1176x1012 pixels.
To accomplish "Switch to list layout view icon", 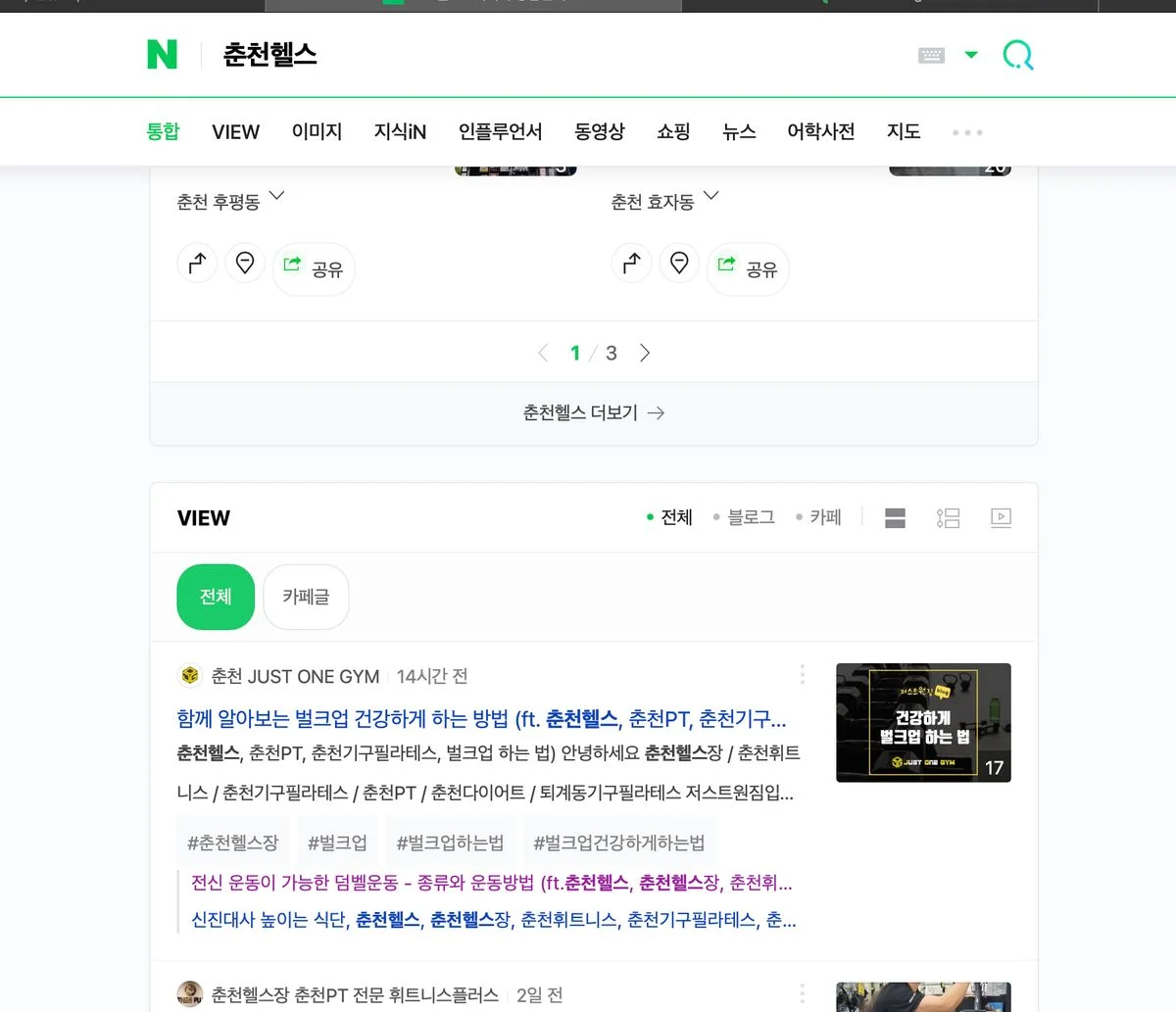I will tap(948, 518).
